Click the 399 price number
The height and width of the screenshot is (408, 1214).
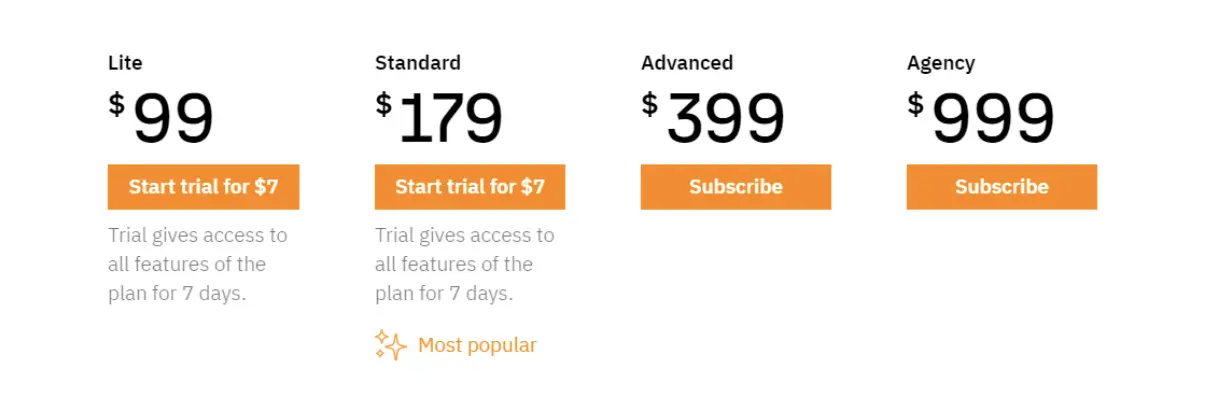(725, 119)
